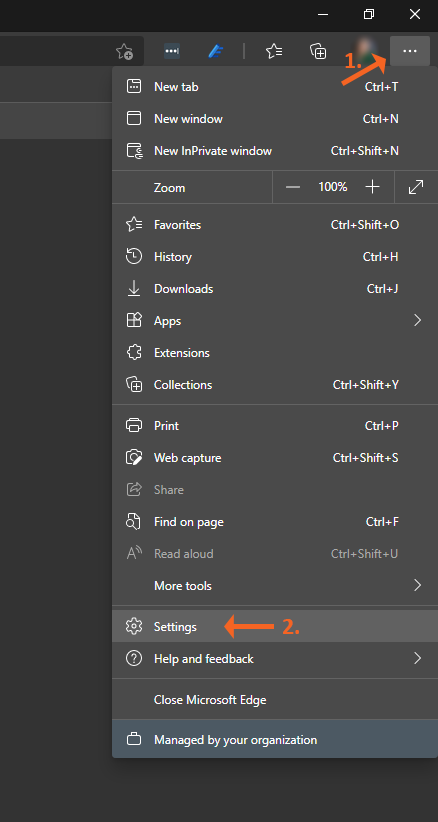
Task: Click the Find on page magnifier icon
Action: (134, 521)
